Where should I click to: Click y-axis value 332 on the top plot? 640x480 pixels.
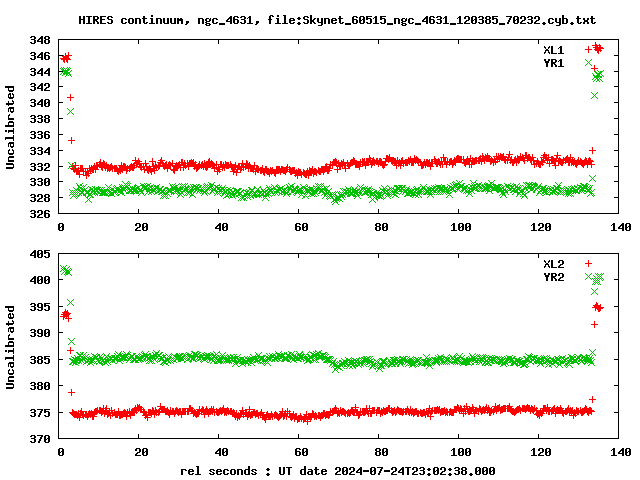tap(40, 167)
